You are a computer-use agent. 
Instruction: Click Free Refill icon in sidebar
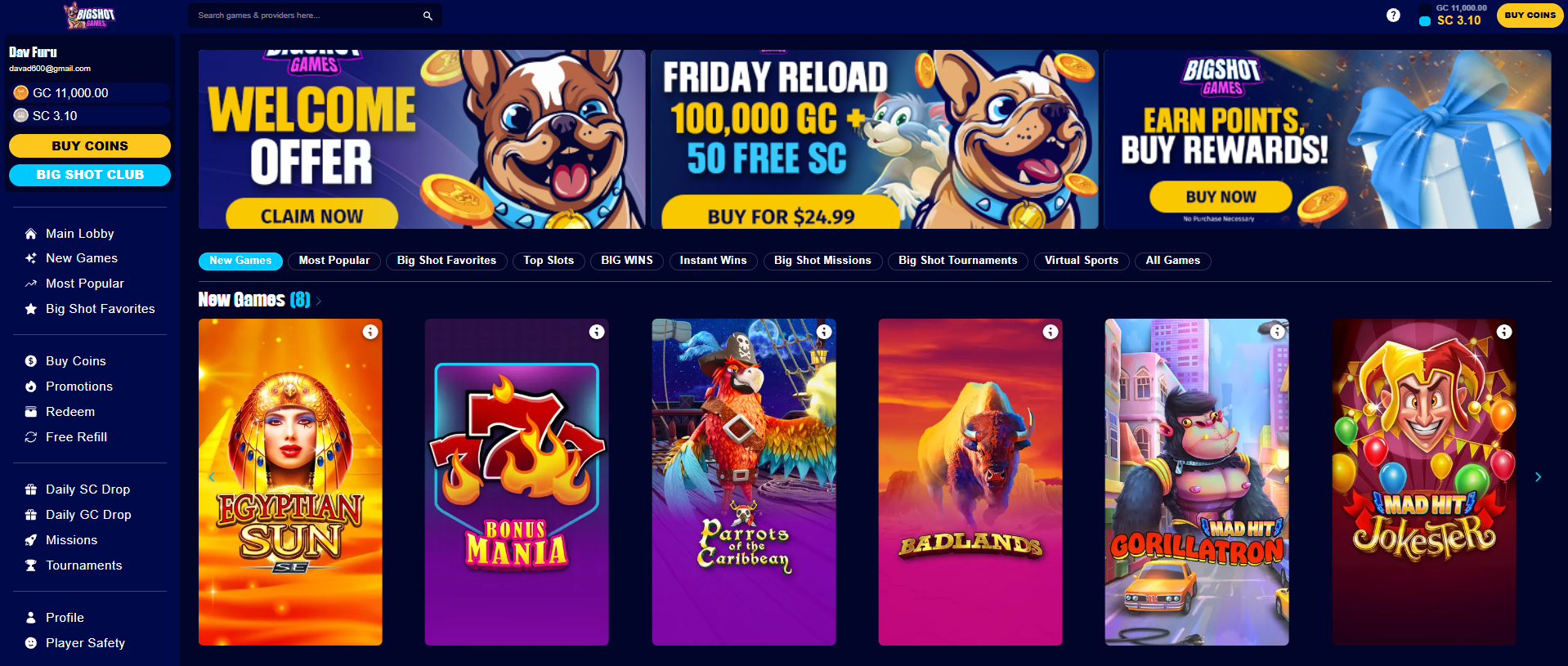click(x=31, y=437)
